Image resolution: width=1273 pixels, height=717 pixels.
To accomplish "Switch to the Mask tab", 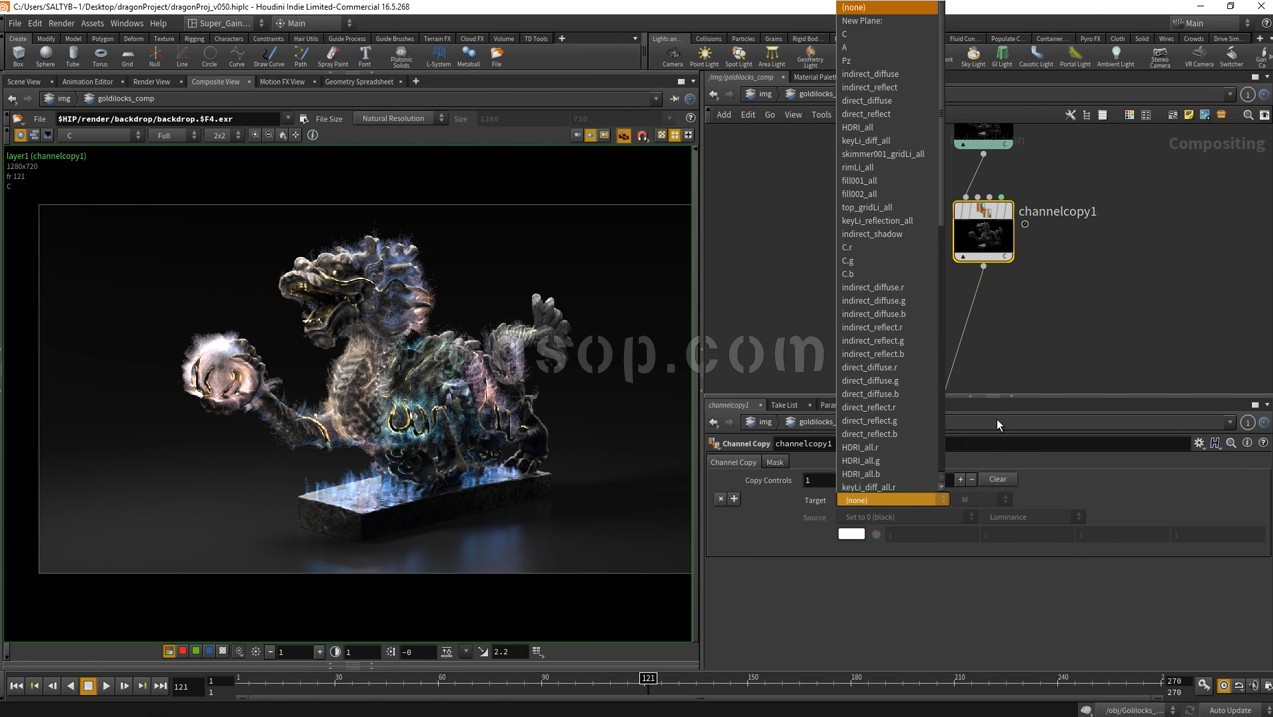I will [x=775, y=462].
